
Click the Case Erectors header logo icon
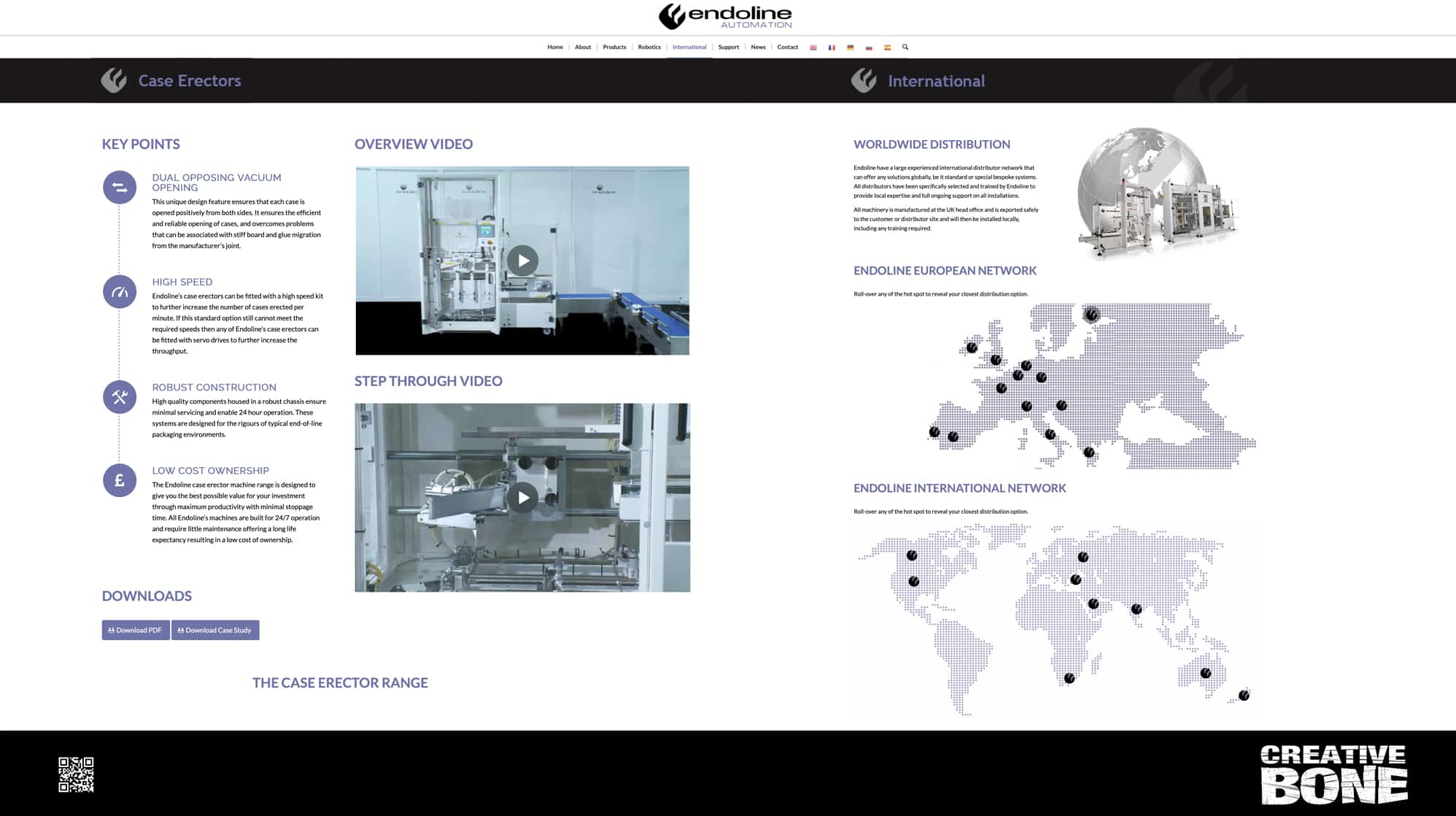point(114,80)
